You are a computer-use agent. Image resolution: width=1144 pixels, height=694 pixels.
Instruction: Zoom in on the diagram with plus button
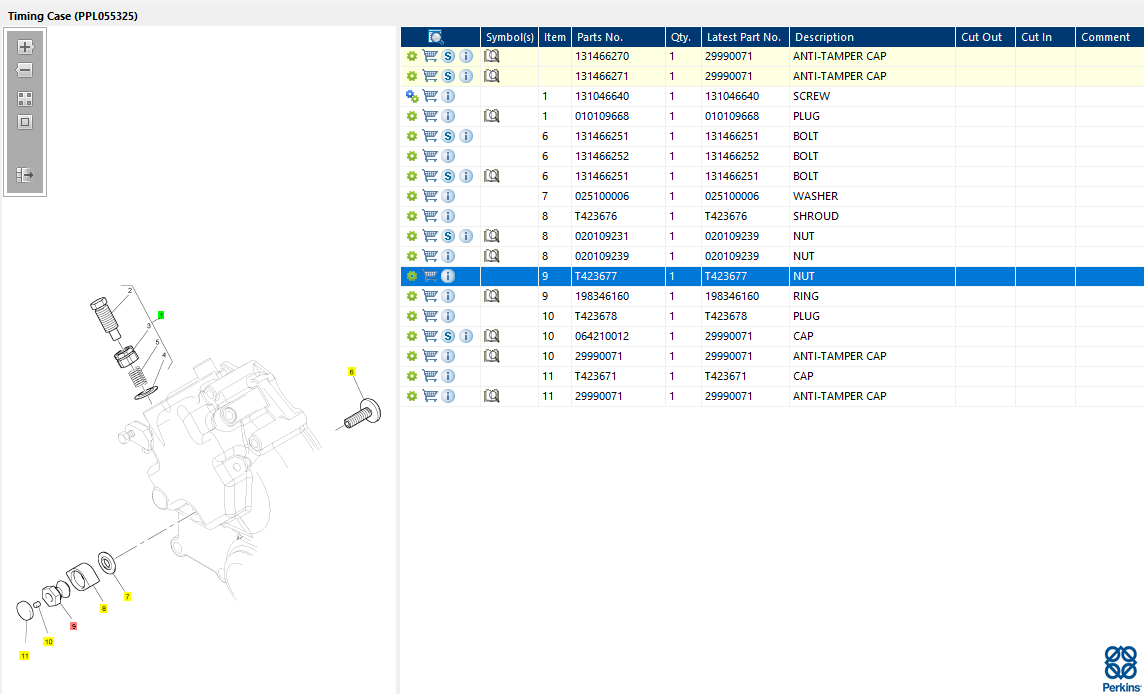(25, 47)
